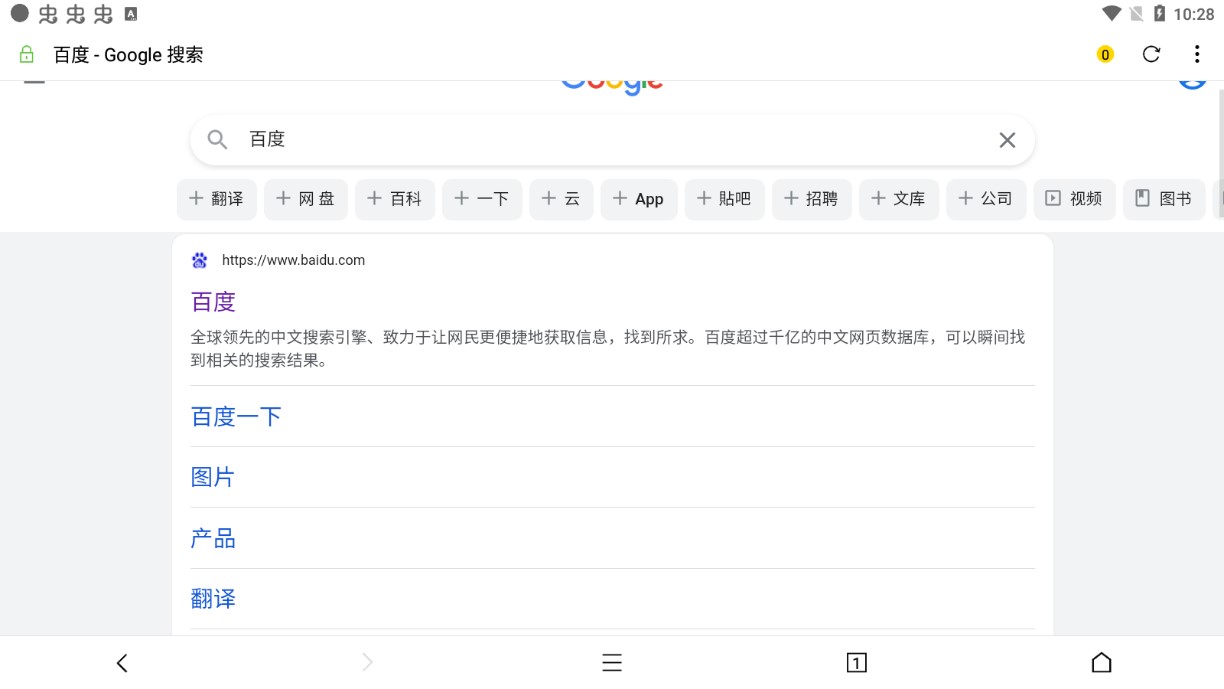The image size is (1224, 689).
Task: Add 云 filter chip
Action: (x=561, y=199)
